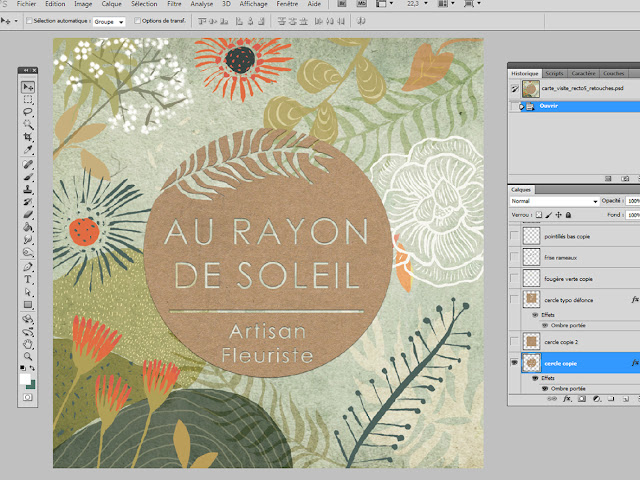
Task: Open the Normal blend mode dropdown
Action: coord(554,201)
